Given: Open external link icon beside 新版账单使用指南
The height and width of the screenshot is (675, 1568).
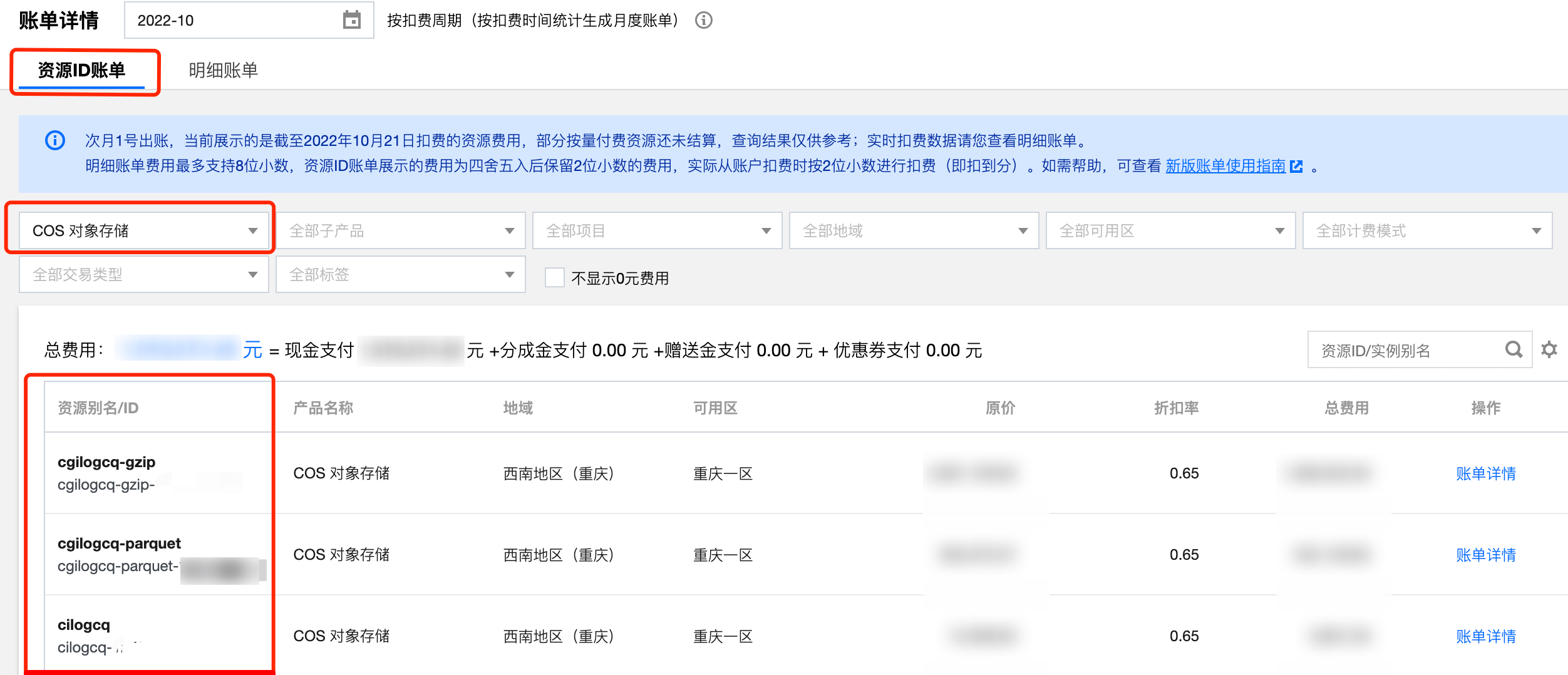Looking at the screenshot, I should click(1296, 167).
